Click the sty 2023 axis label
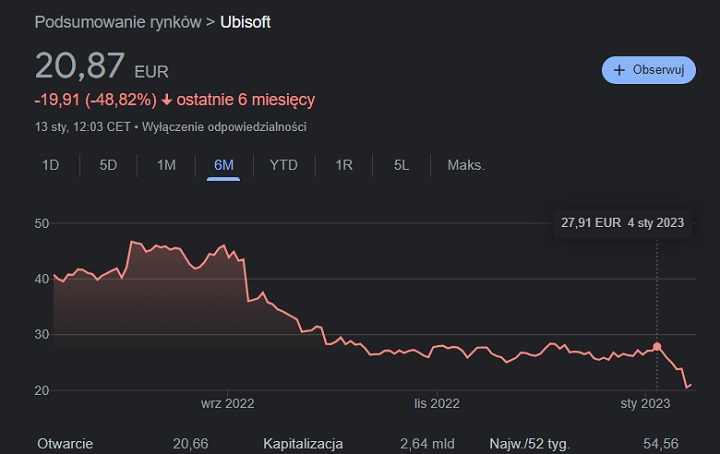Viewport: 720px width, 454px height. [x=645, y=404]
